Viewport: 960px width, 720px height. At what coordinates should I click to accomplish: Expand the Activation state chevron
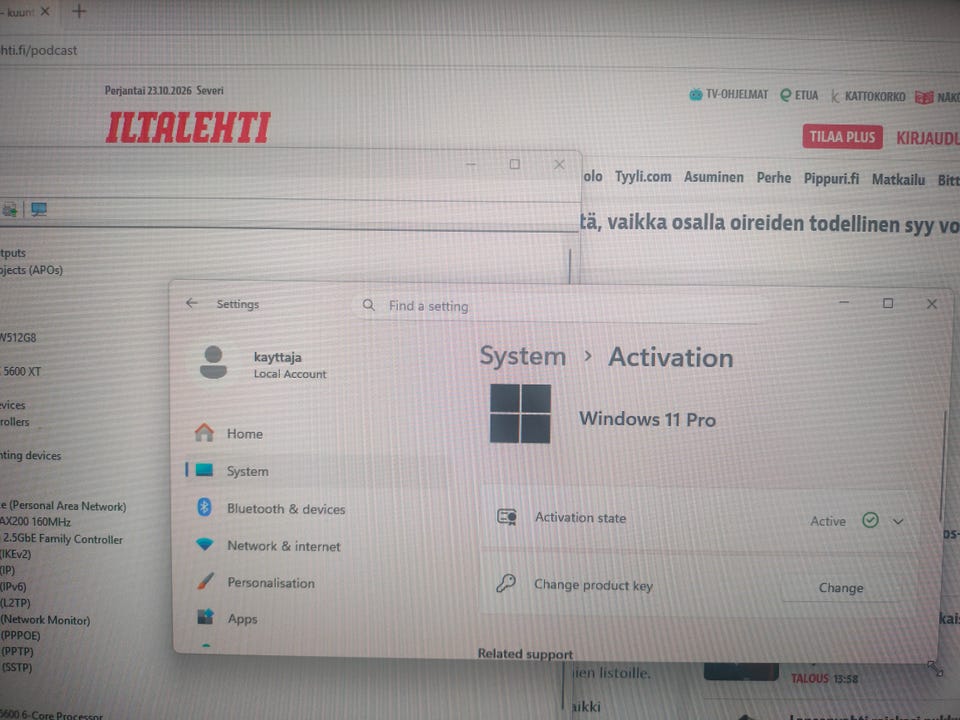[898, 522]
